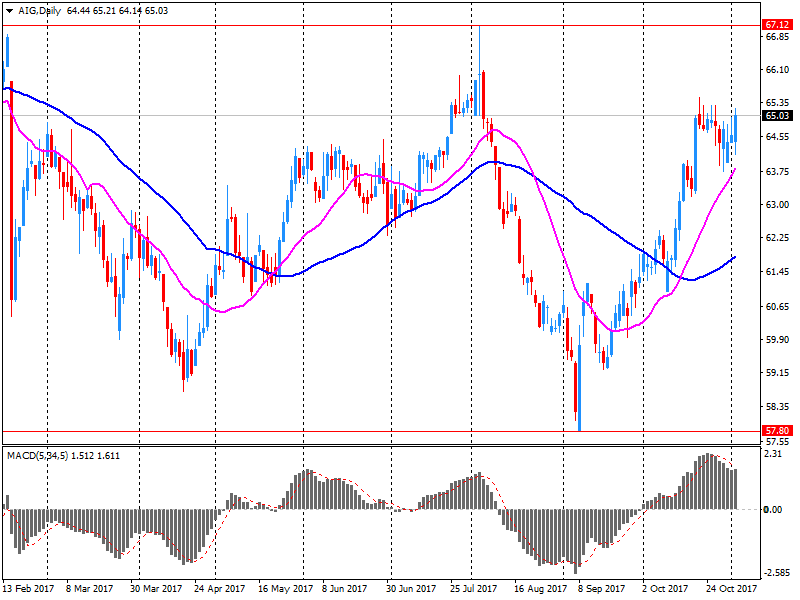The height and width of the screenshot is (600, 800).
Task: Select the 16 Aug 2017 date label
Action: tap(540, 588)
